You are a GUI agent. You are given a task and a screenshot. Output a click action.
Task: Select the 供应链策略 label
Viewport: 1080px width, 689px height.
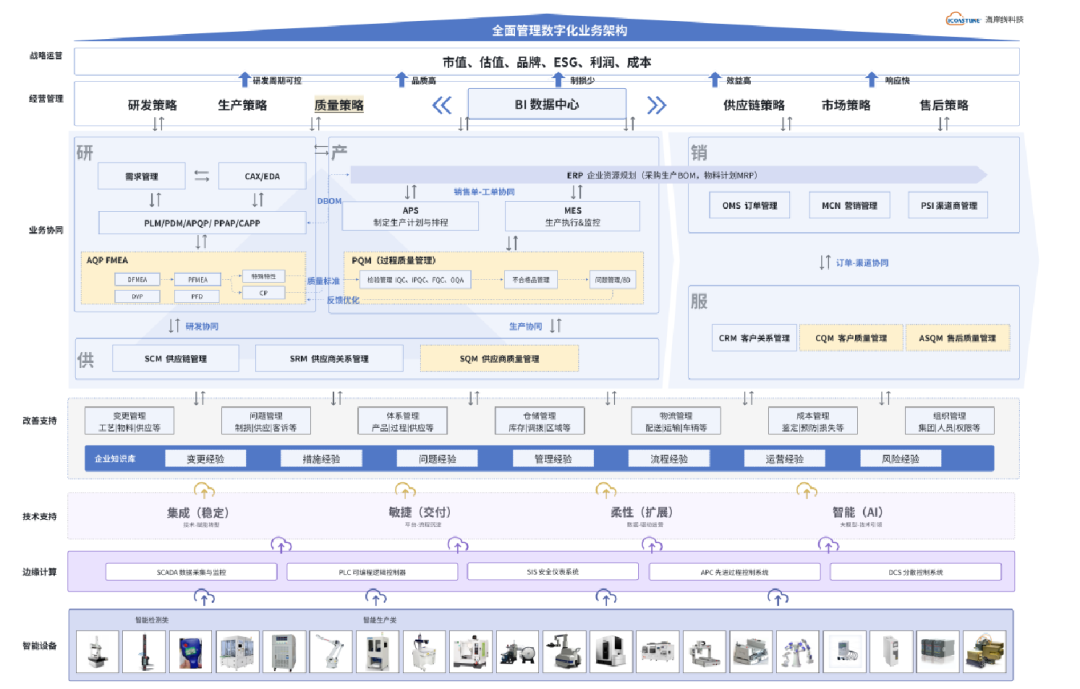pos(754,105)
